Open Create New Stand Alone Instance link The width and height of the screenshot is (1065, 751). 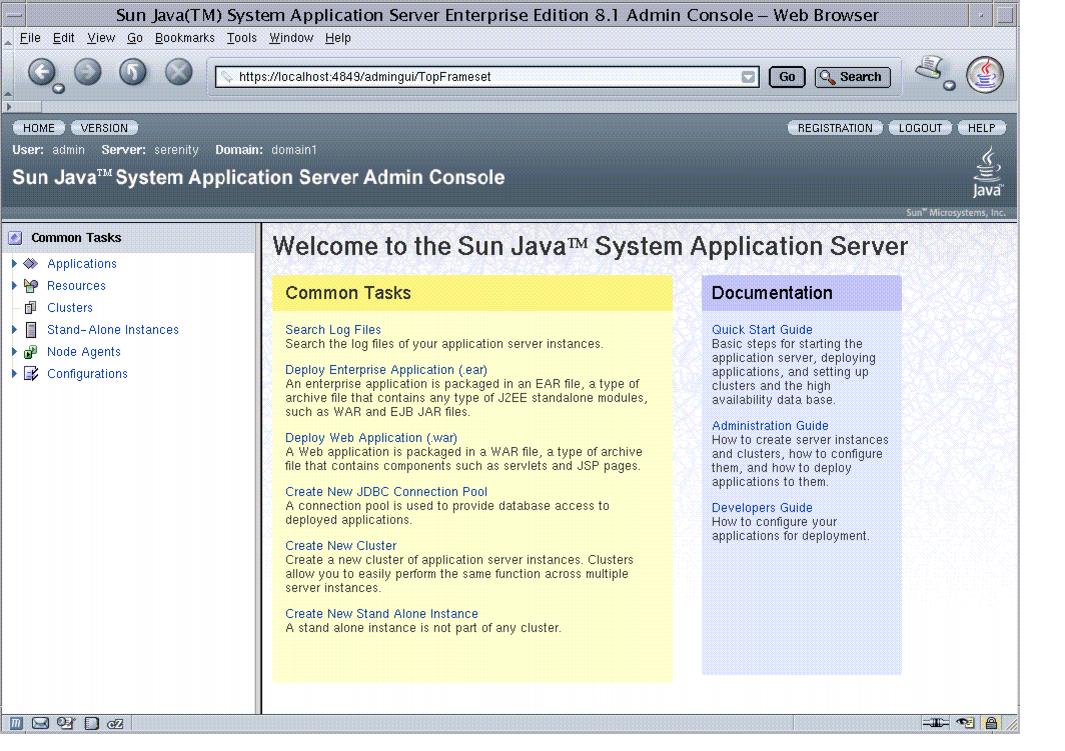[x=381, y=613]
